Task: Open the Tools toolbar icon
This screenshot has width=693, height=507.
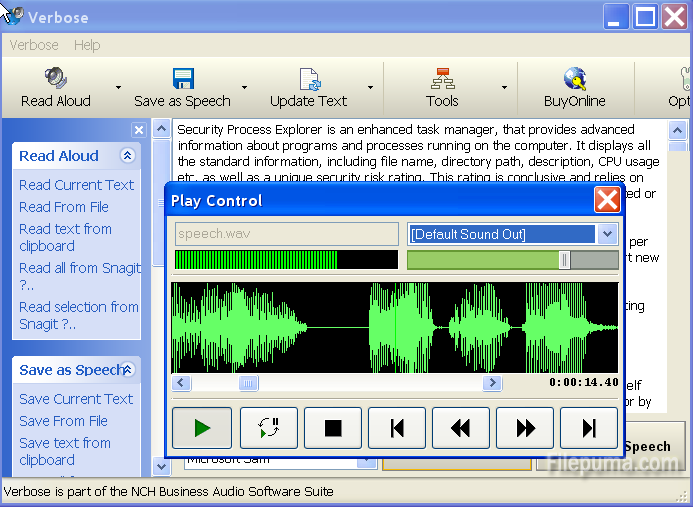Action: click(x=442, y=79)
